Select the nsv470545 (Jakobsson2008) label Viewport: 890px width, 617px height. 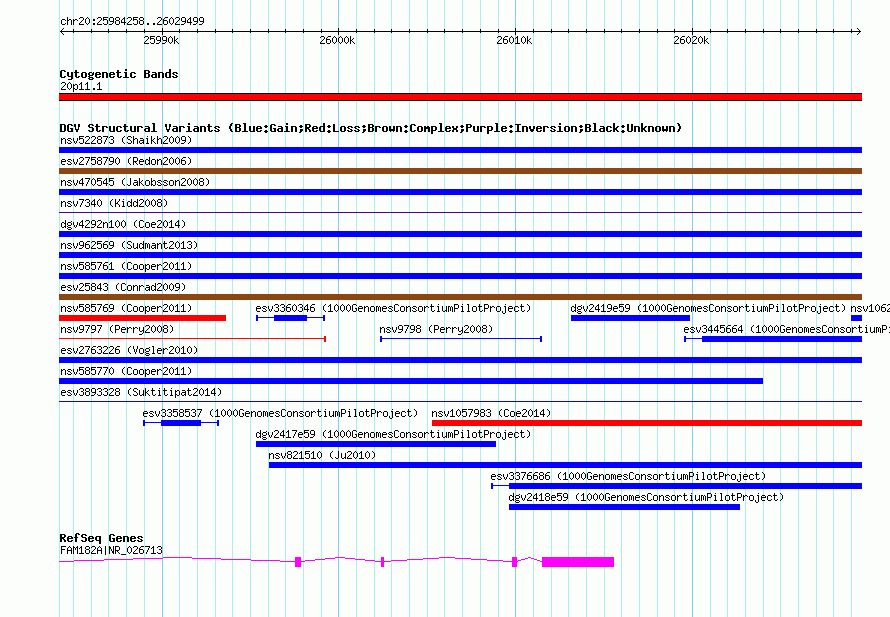[x=135, y=182]
